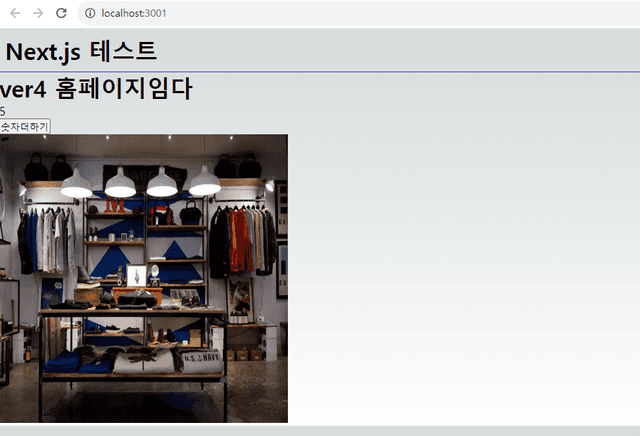The height and width of the screenshot is (436, 640).
Task: Click the ver4 홈페이지임다 heading
Action: click(96, 89)
